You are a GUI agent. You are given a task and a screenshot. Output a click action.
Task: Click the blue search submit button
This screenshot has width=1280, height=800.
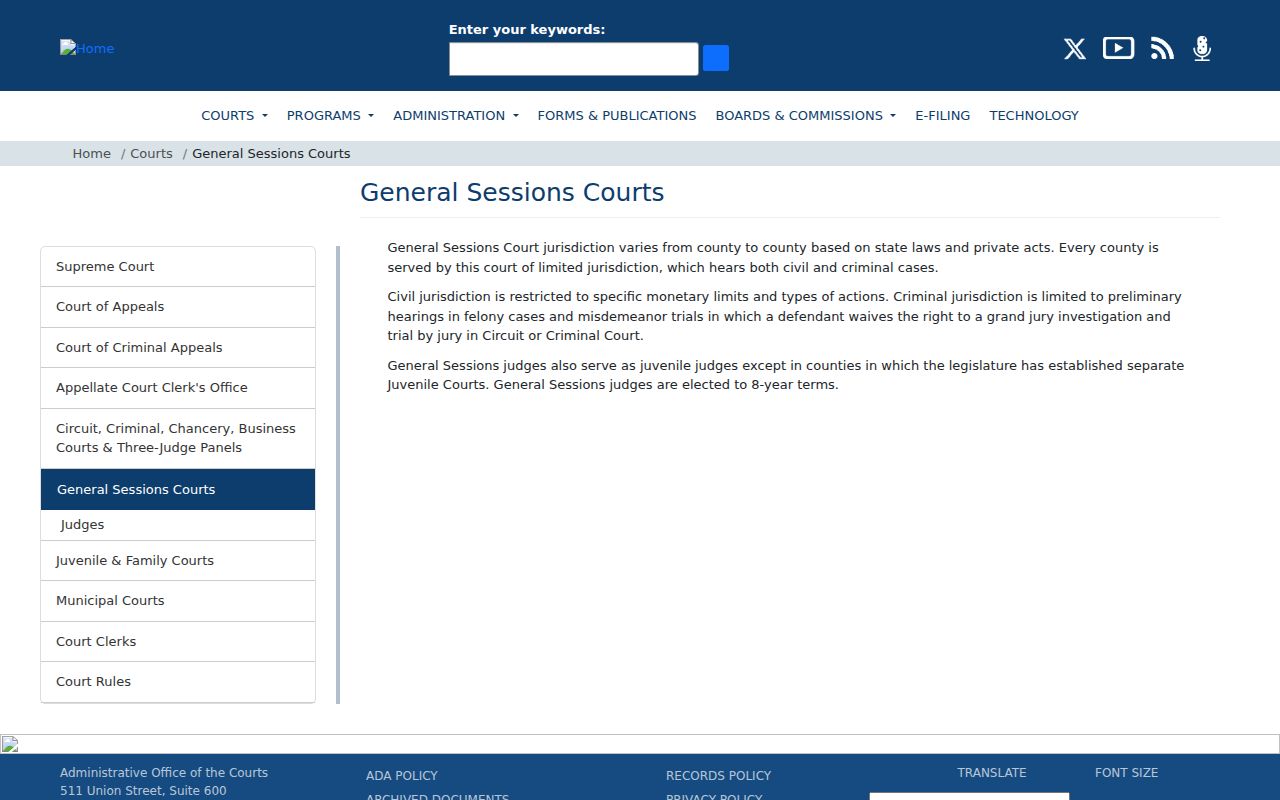716,58
